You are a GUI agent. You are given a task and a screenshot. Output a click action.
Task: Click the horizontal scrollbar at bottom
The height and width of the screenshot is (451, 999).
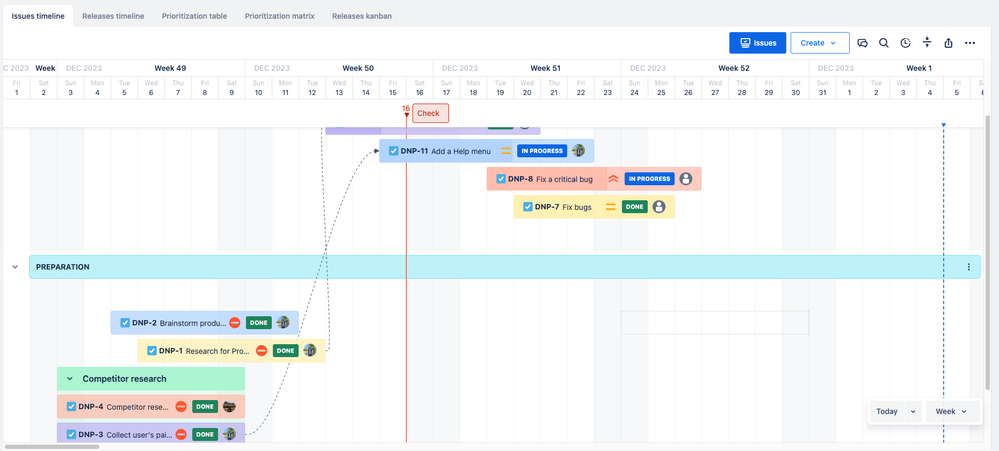tap(52, 447)
